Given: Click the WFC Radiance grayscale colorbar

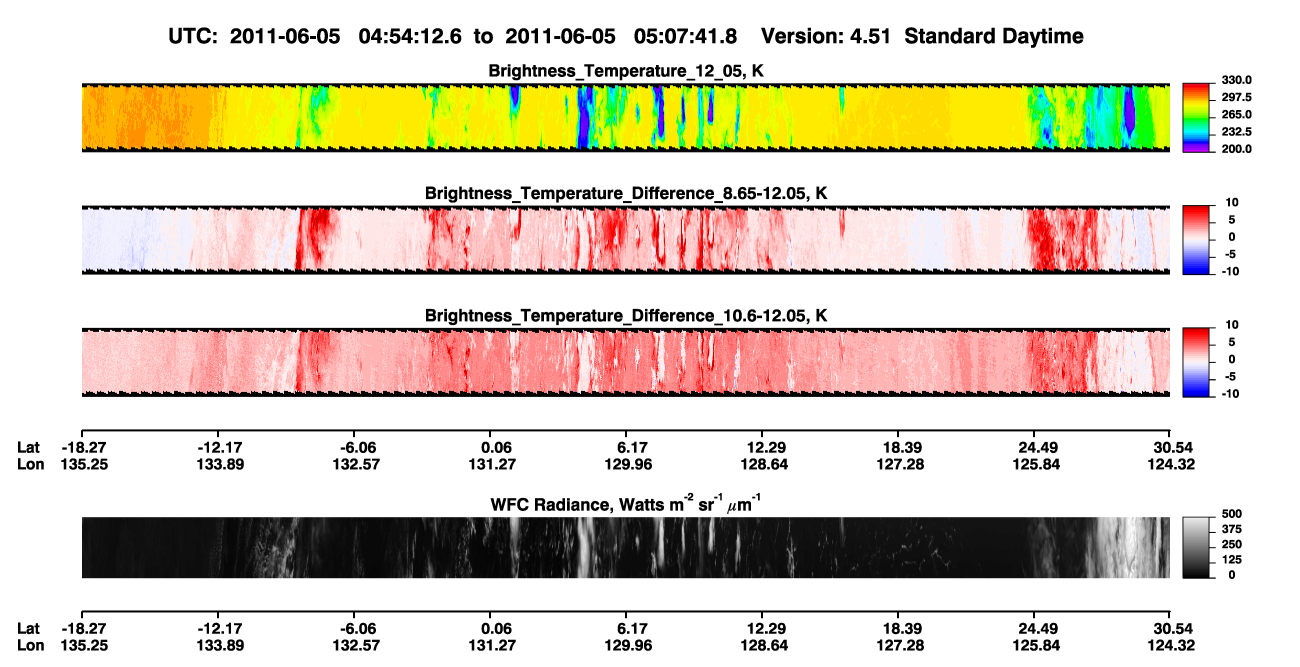Looking at the screenshot, I should click(1196, 547).
